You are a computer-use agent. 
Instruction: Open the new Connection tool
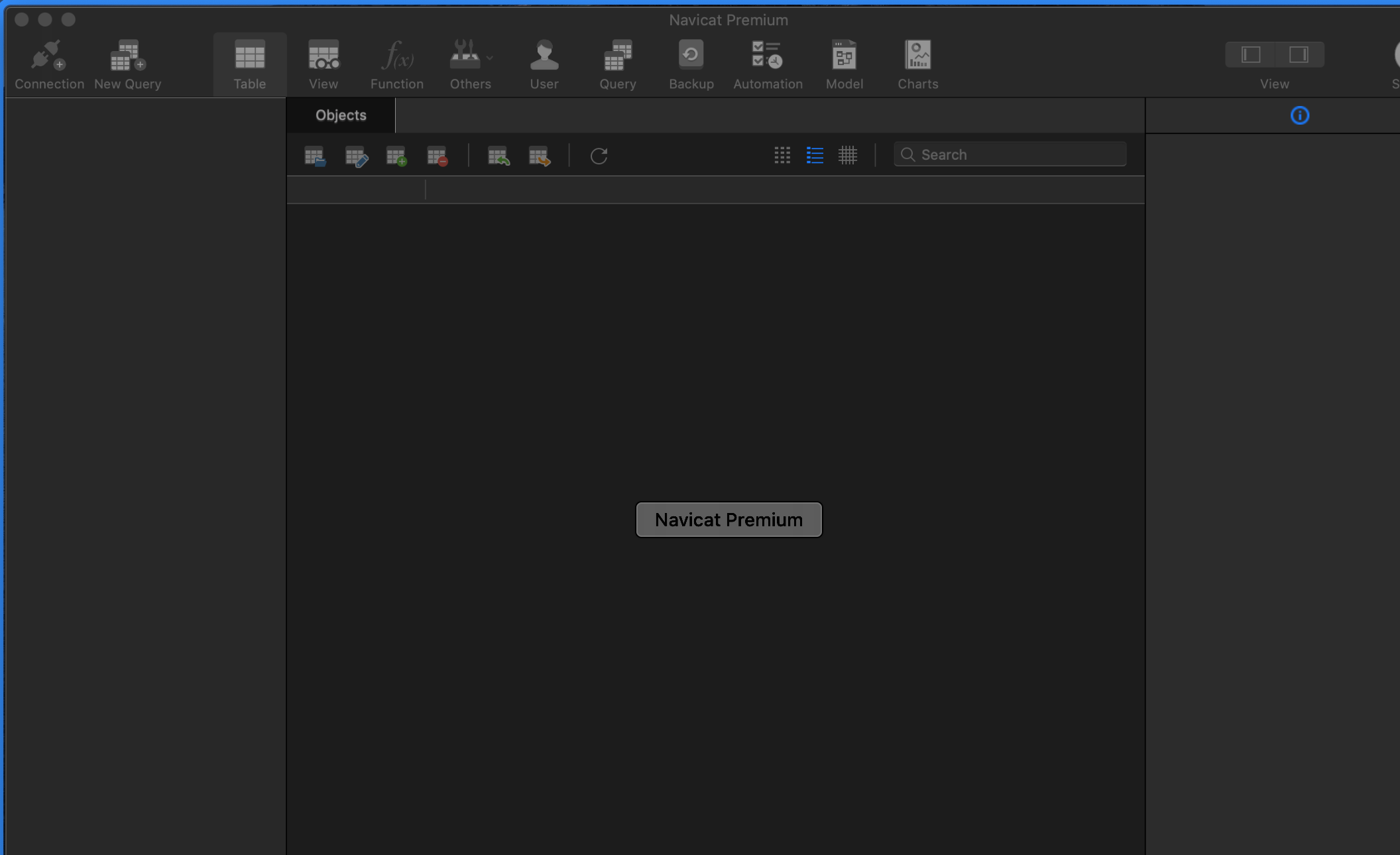(x=49, y=64)
